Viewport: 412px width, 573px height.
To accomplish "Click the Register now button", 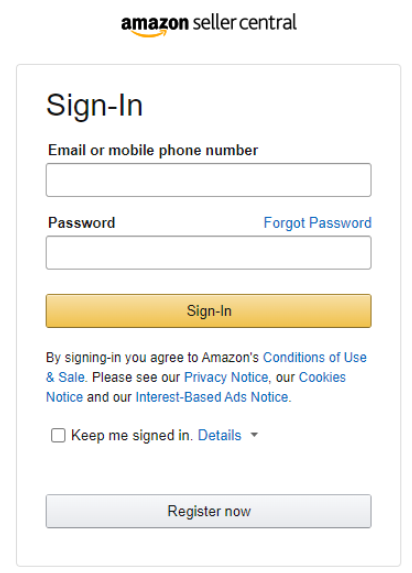I will coord(209,511).
